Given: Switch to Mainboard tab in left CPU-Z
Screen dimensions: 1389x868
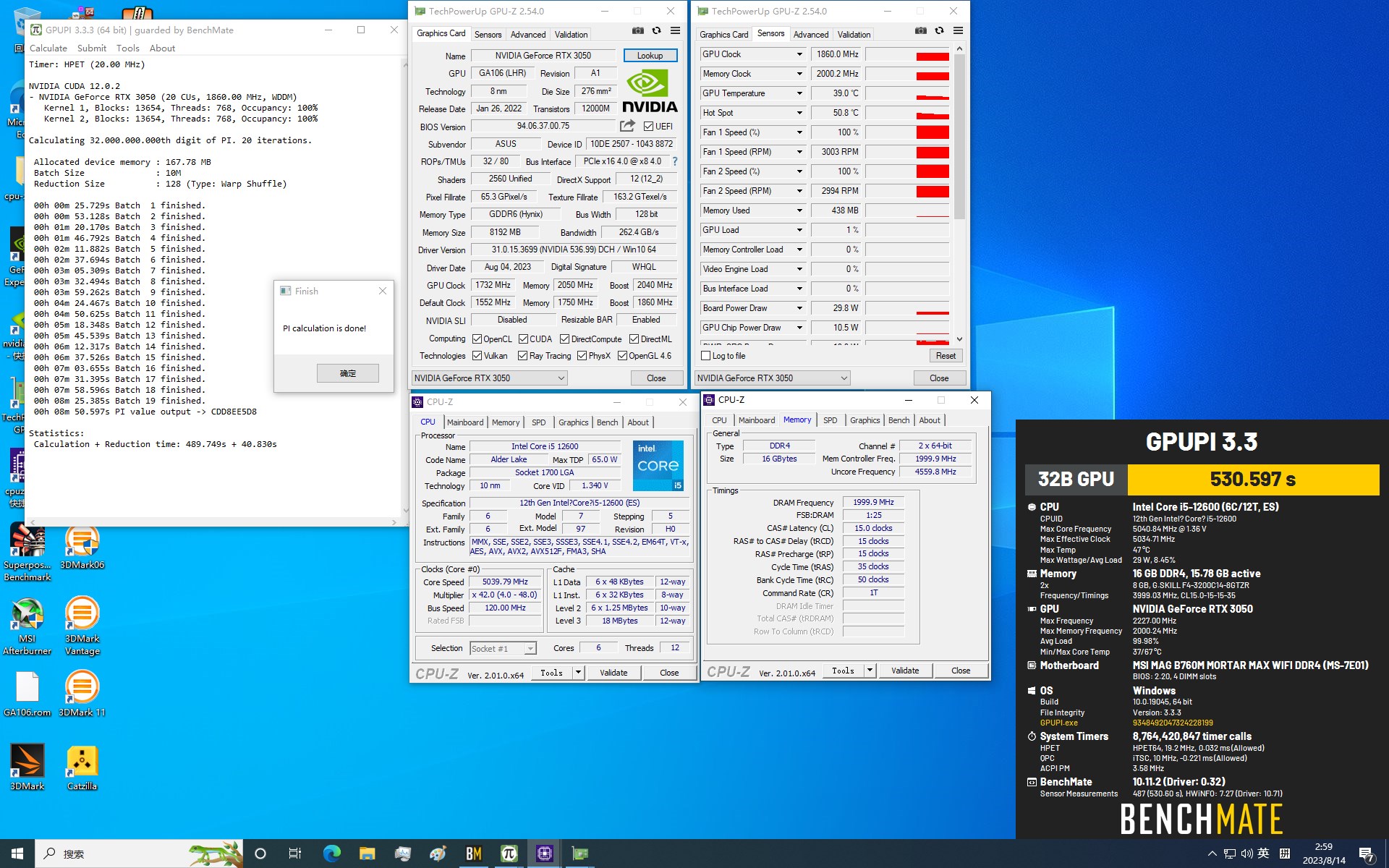Looking at the screenshot, I should [465, 422].
